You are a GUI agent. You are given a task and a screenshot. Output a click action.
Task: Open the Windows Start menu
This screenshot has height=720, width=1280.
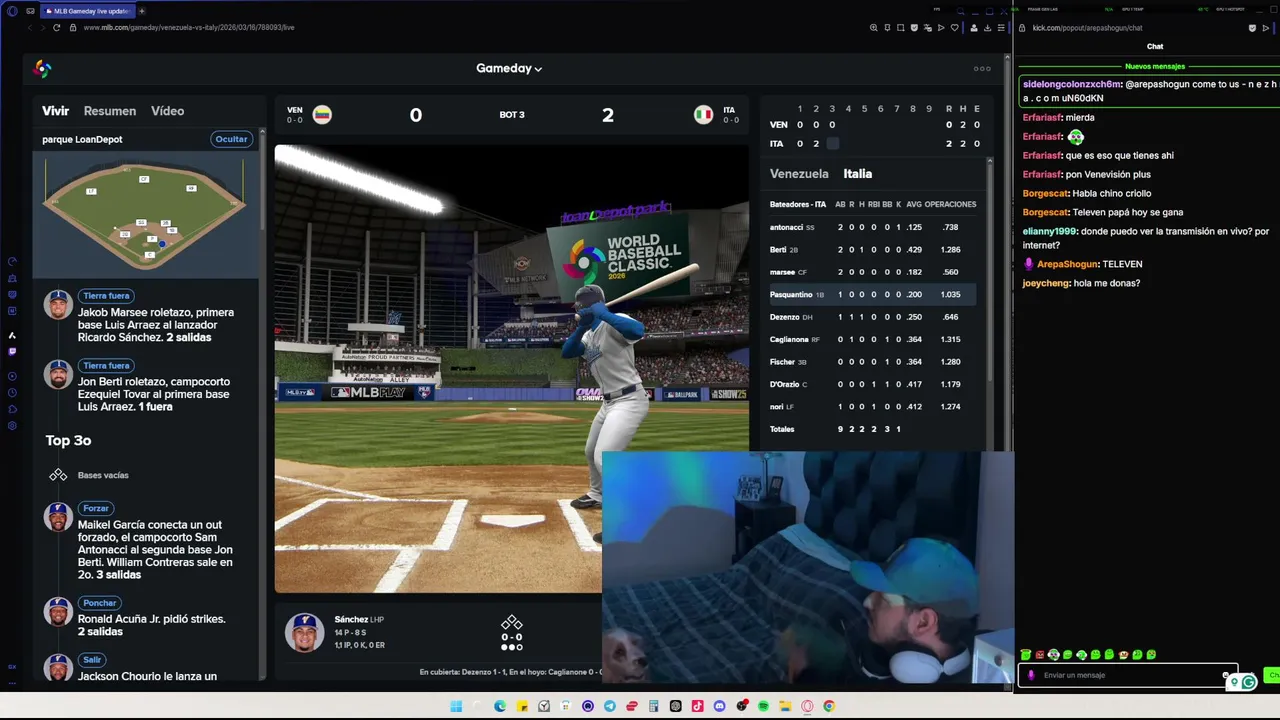(x=456, y=706)
